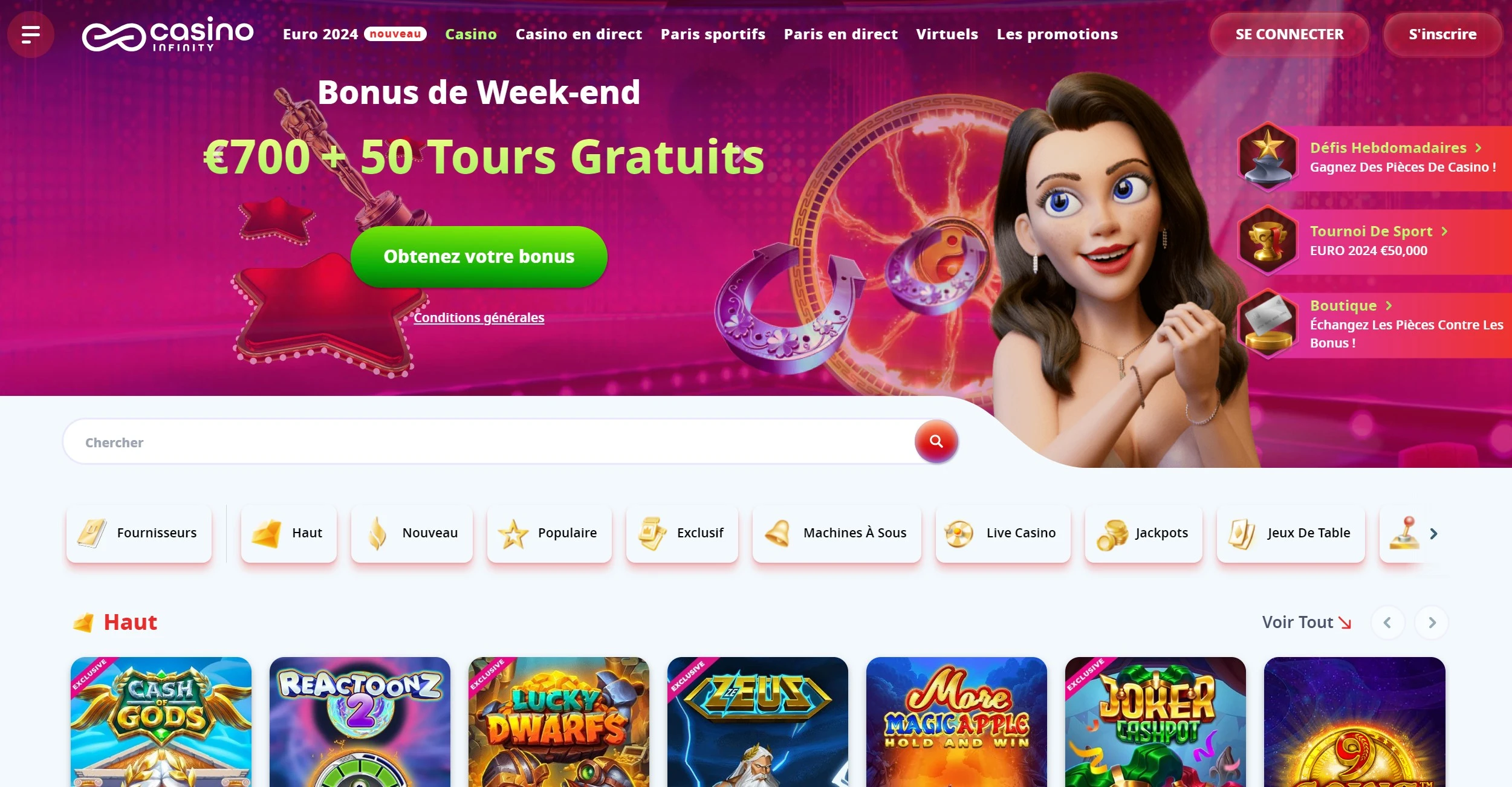
Task: Open the Reactoonz 2 game thumbnail
Action: click(x=360, y=722)
